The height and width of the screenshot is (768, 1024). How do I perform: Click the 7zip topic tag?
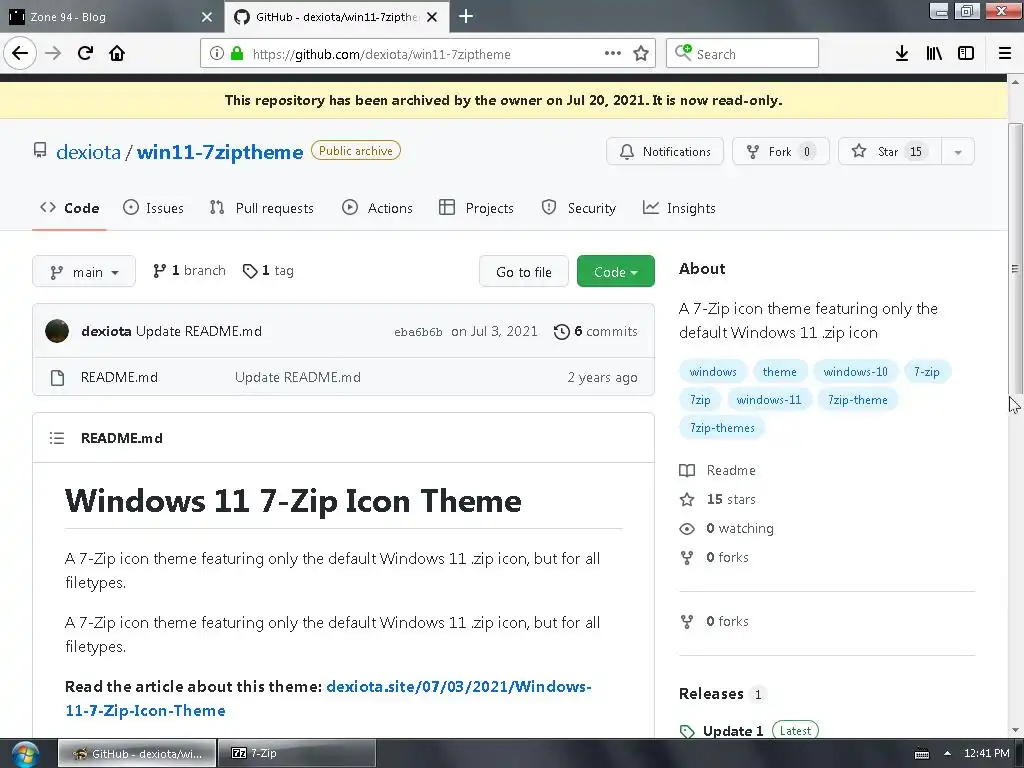700,400
